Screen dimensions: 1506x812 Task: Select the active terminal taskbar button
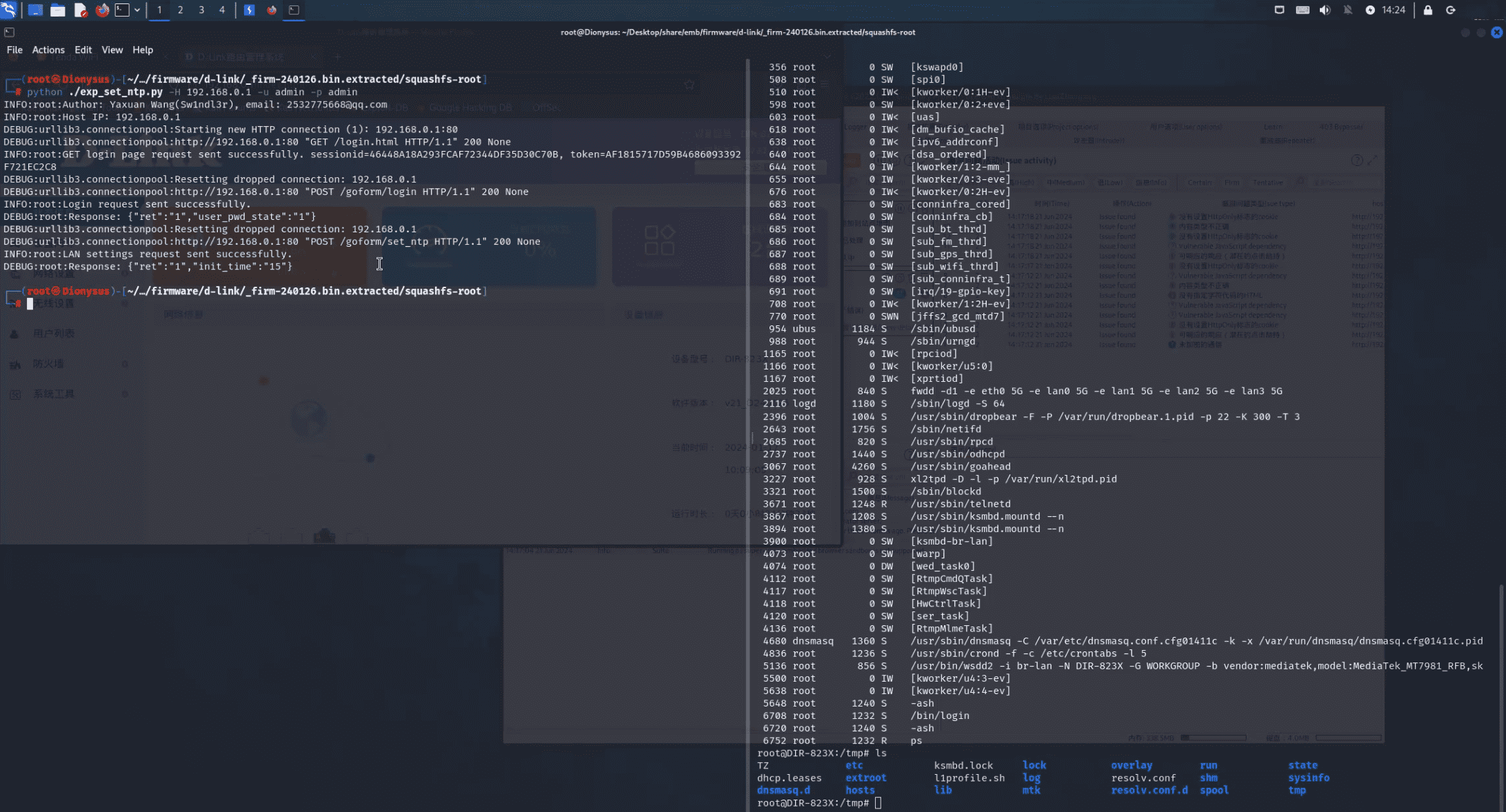(294, 10)
